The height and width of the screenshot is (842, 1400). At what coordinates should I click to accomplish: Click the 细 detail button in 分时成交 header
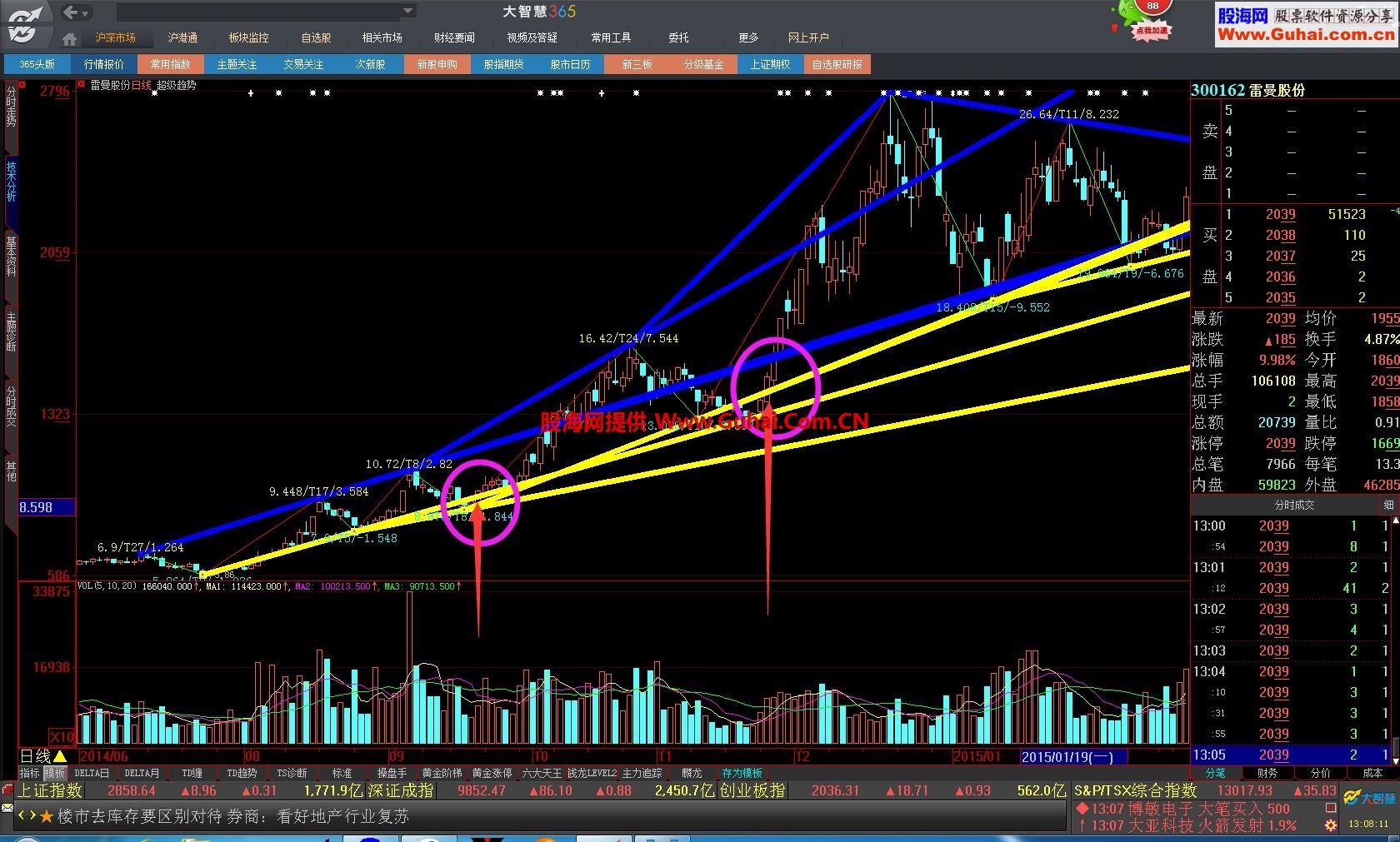[x=1388, y=505]
